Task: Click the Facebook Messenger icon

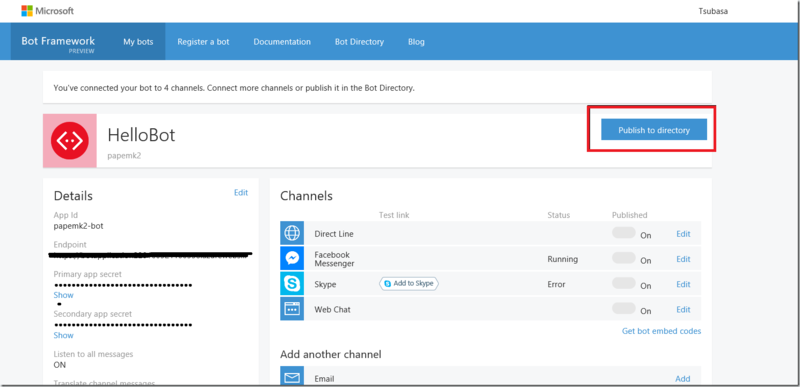Action: 292,259
